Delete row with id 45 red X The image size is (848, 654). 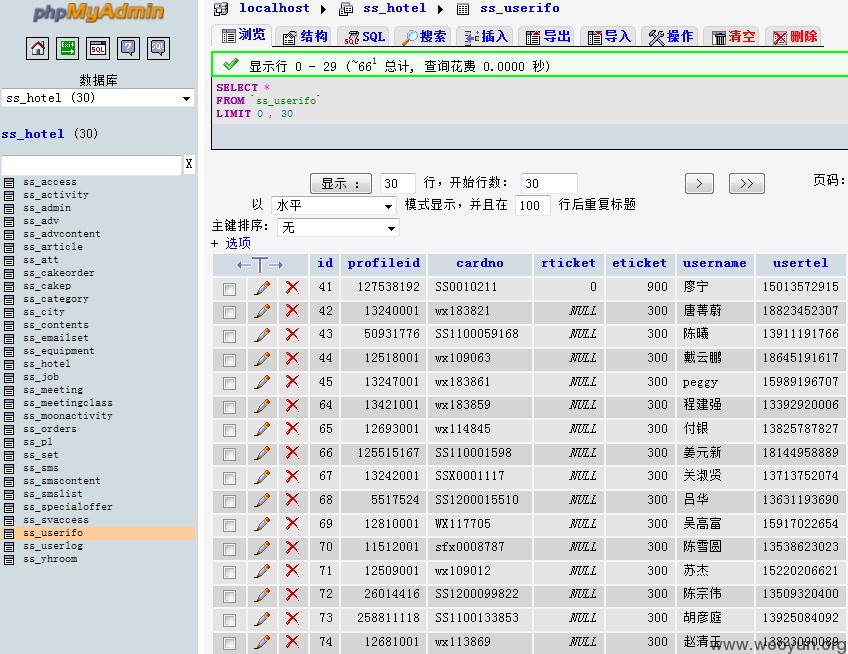point(293,382)
